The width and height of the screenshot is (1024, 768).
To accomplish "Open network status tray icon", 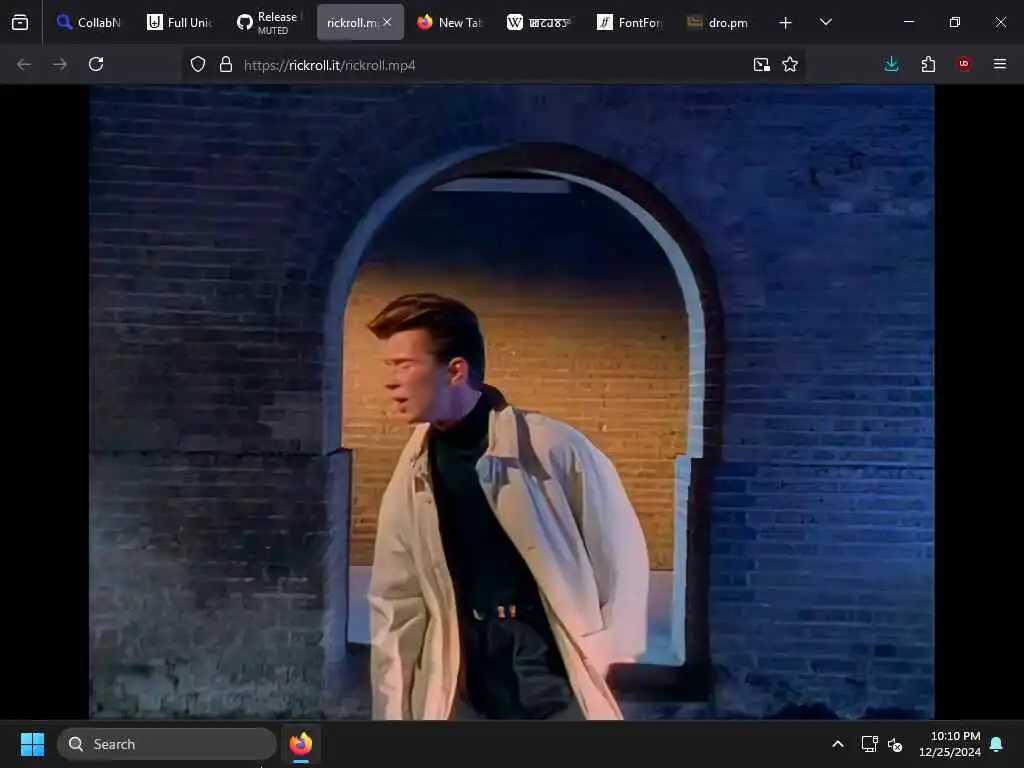I will coord(869,744).
